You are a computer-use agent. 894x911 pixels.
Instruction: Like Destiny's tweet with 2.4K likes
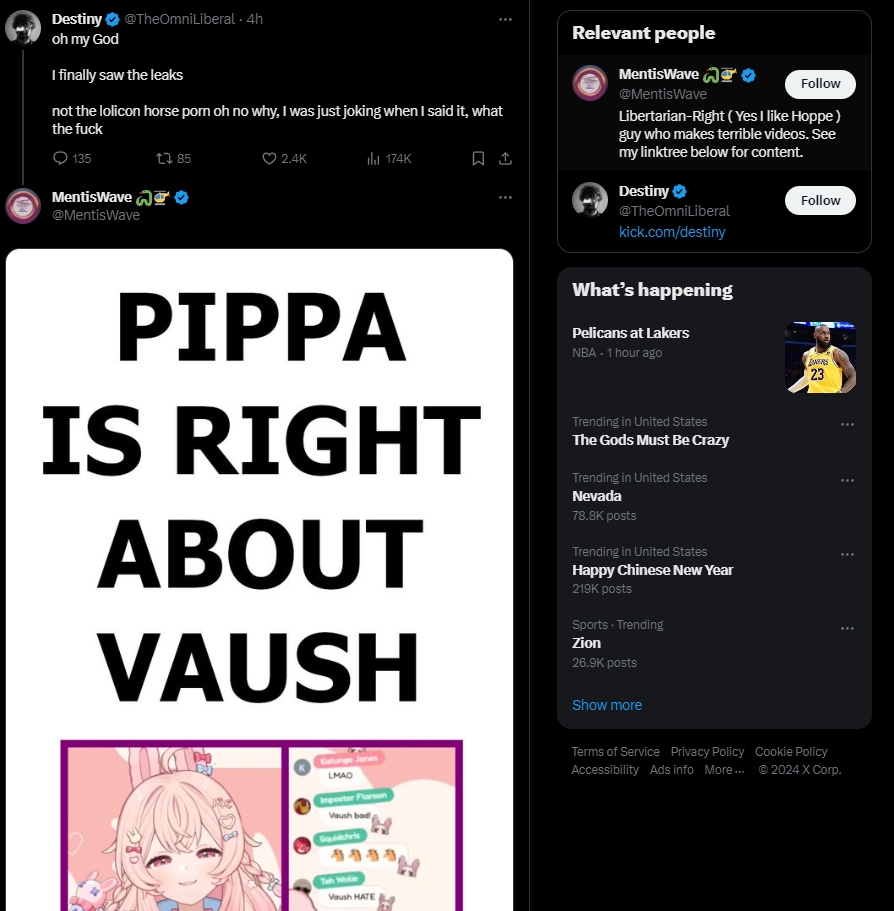click(x=268, y=158)
